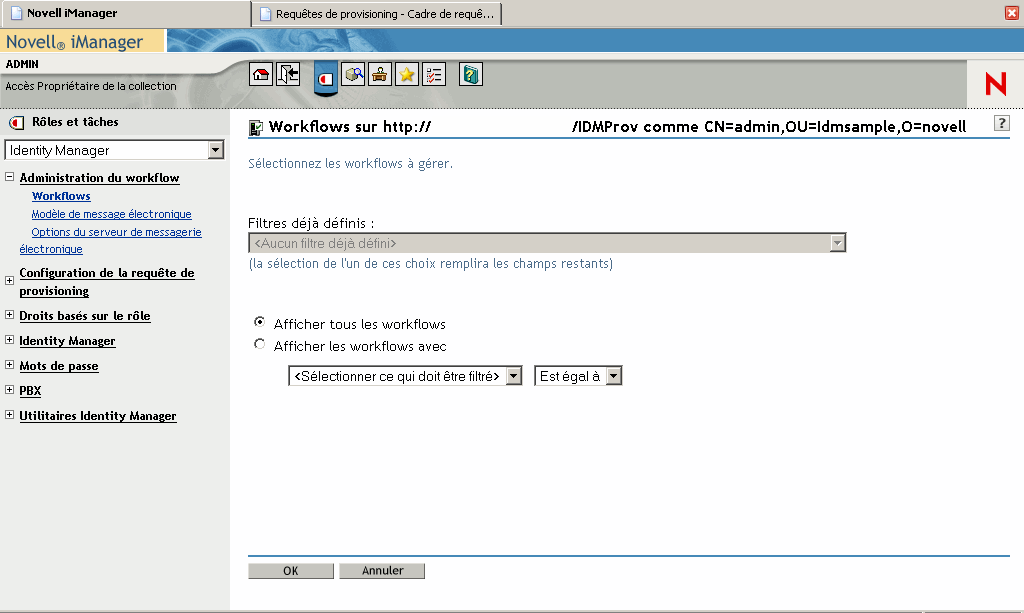Click the Configure (desk) icon in toolbar
This screenshot has height=613, width=1024.
pos(380,74)
